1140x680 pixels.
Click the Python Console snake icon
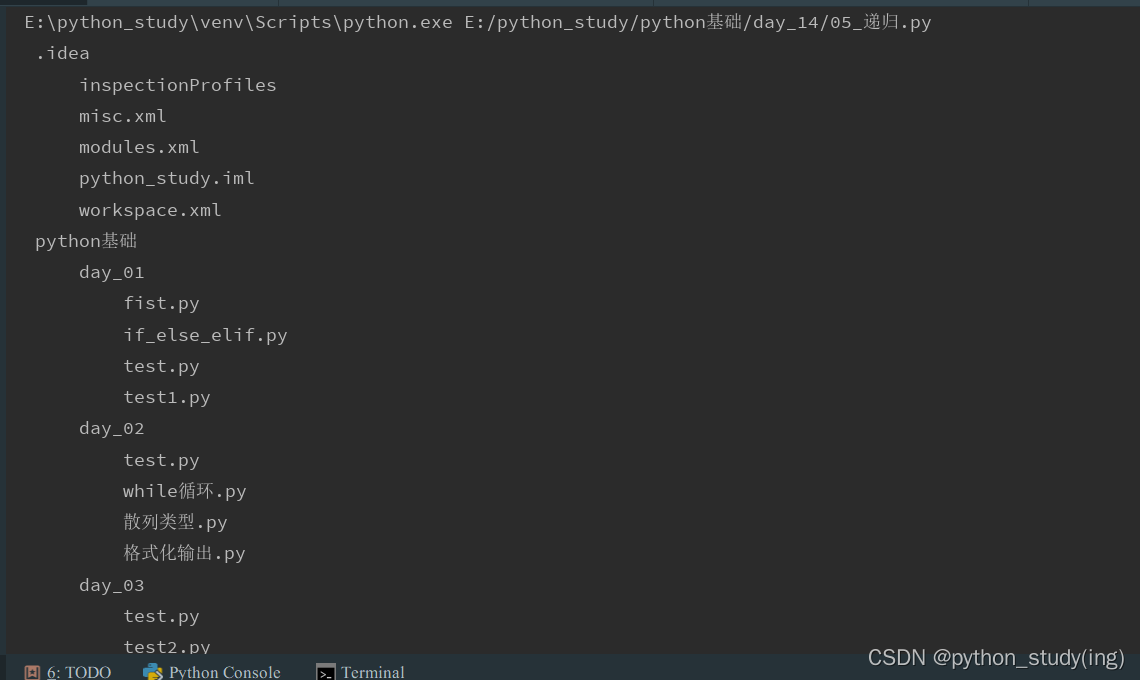(x=152, y=671)
